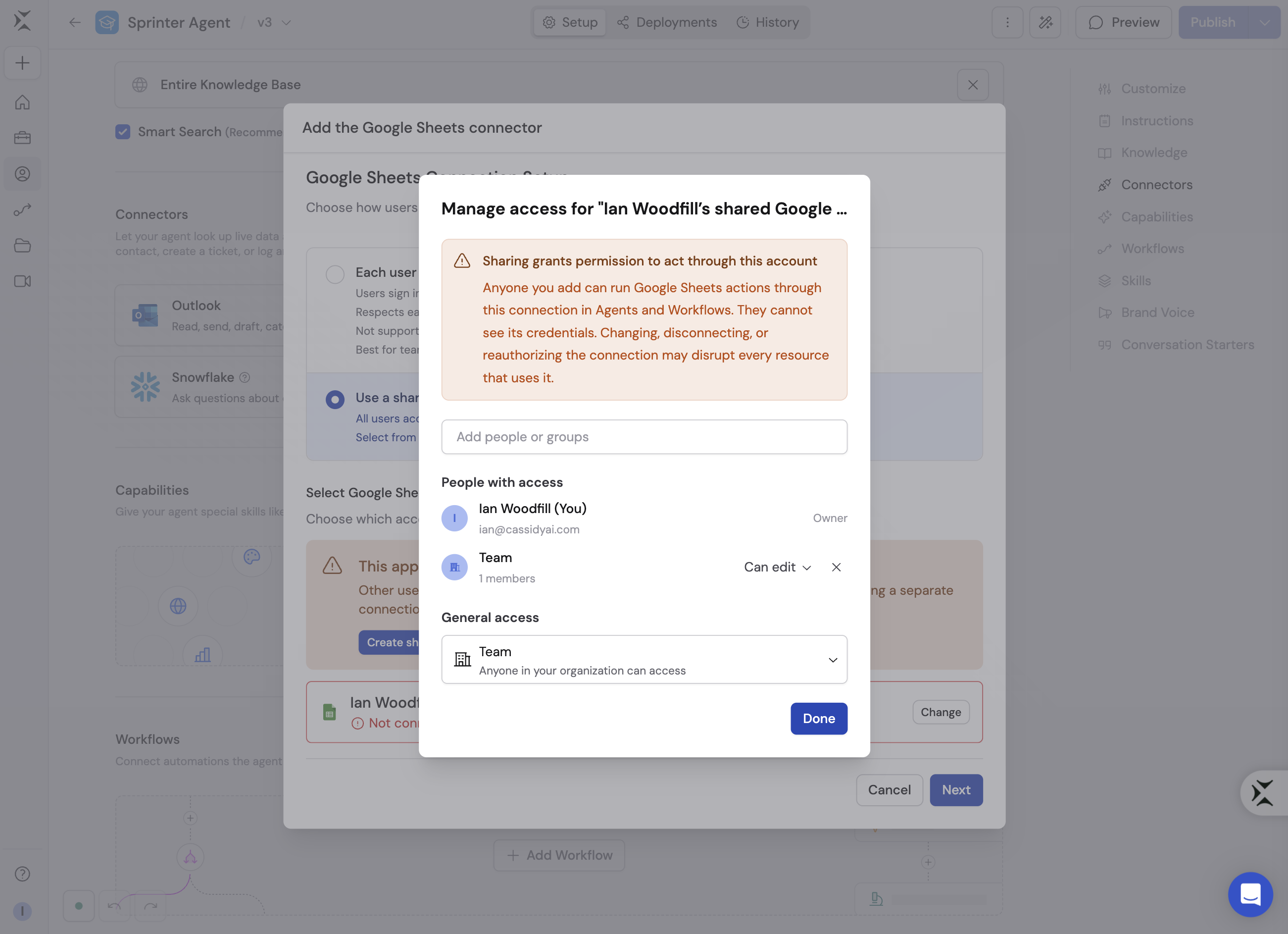Click Done in the Manage access dialog
The height and width of the screenshot is (934, 1288).
coord(818,718)
